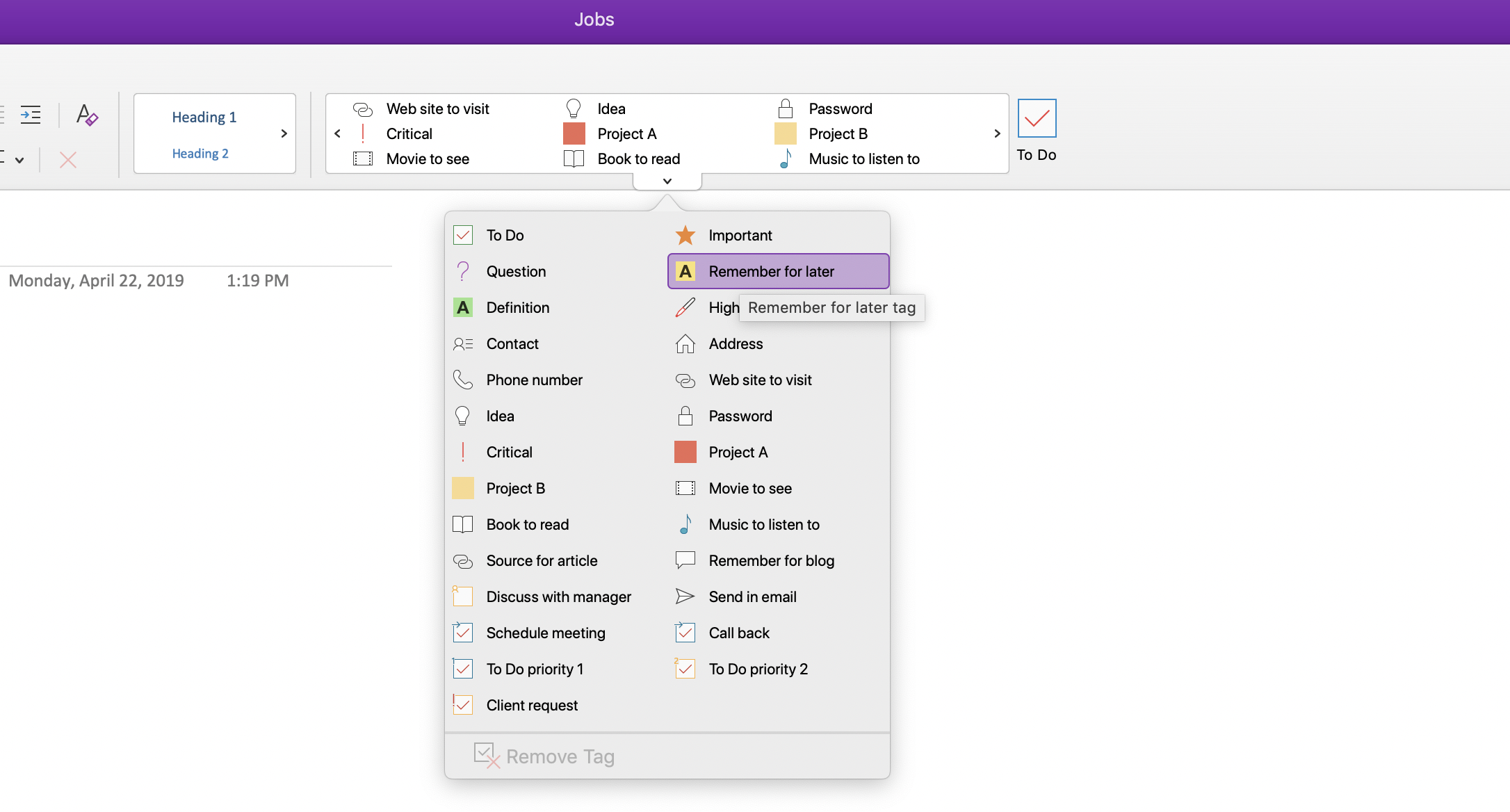The height and width of the screenshot is (812, 1510).
Task: Select To Do priority 1 checkbox tag
Action: [x=534, y=669]
